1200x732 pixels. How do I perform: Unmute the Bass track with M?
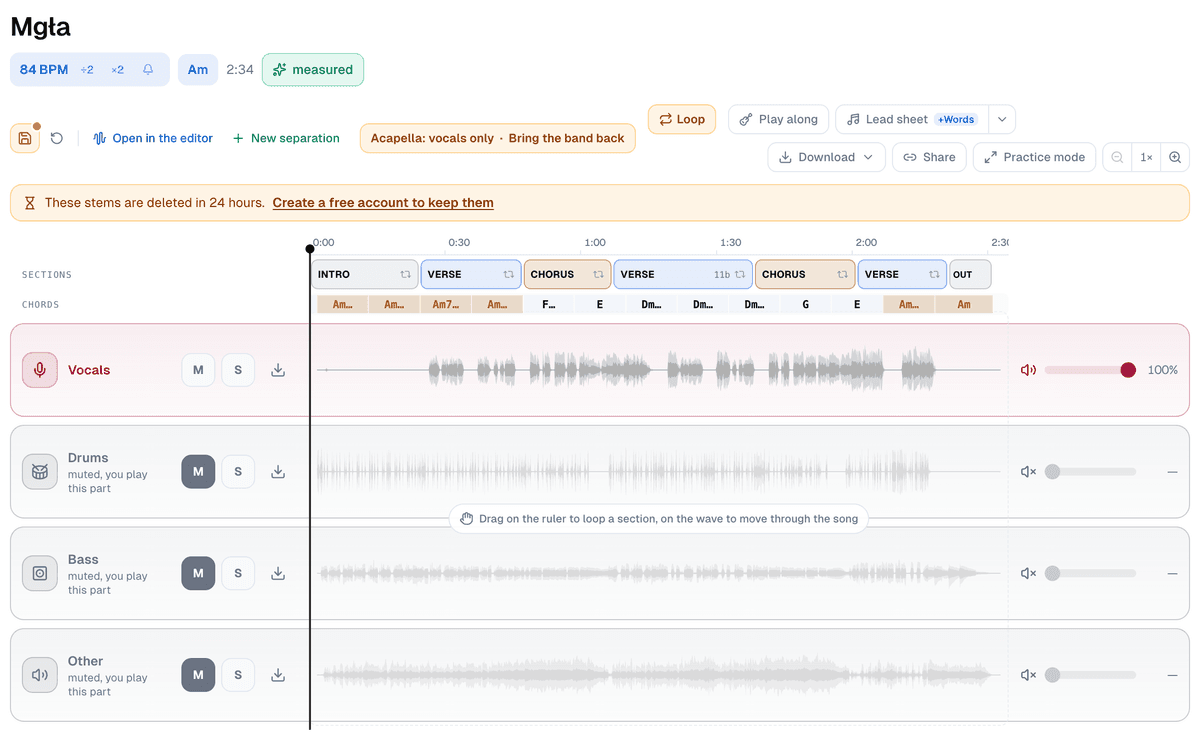(x=198, y=573)
